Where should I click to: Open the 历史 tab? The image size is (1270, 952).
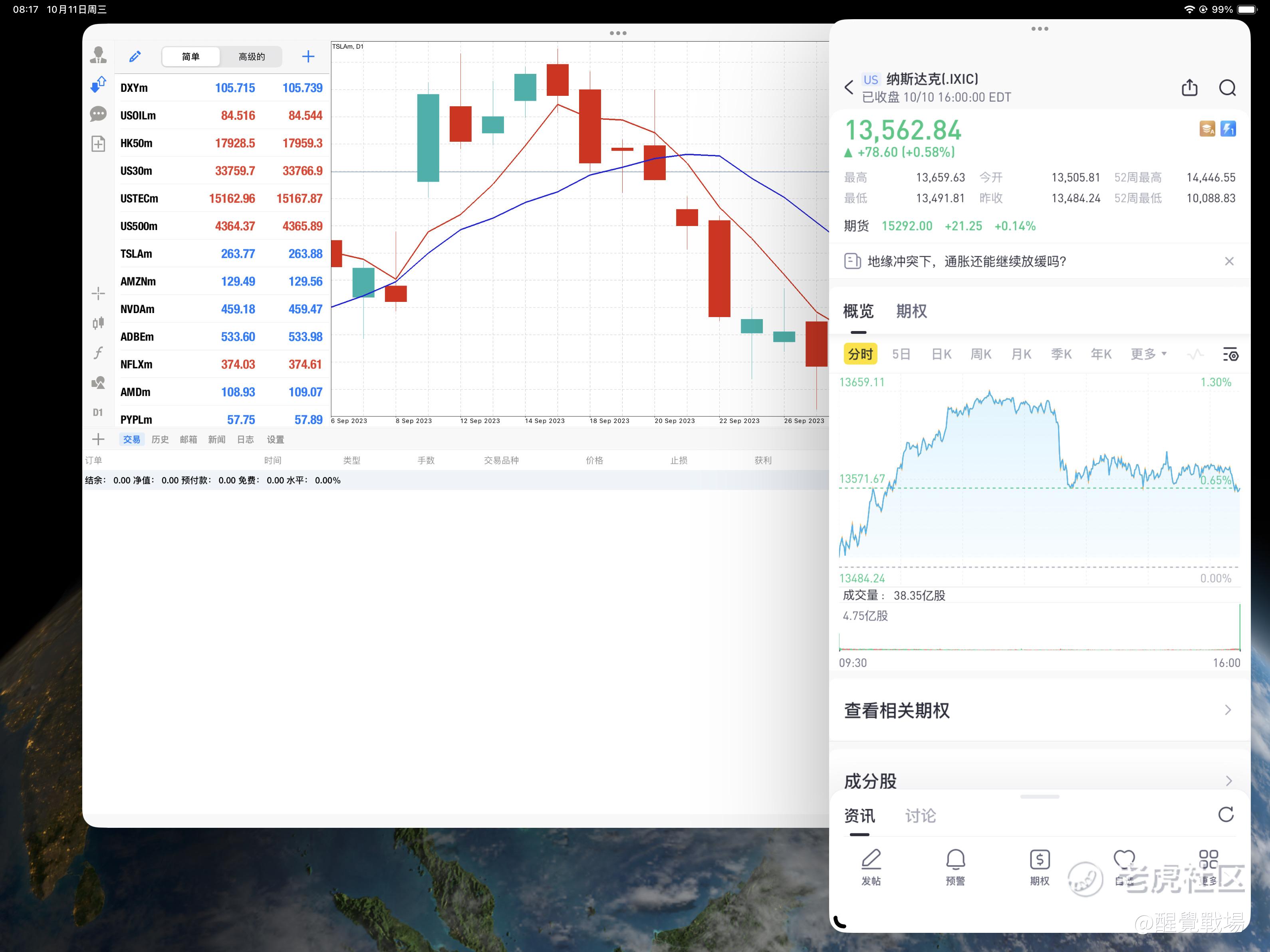click(x=160, y=439)
